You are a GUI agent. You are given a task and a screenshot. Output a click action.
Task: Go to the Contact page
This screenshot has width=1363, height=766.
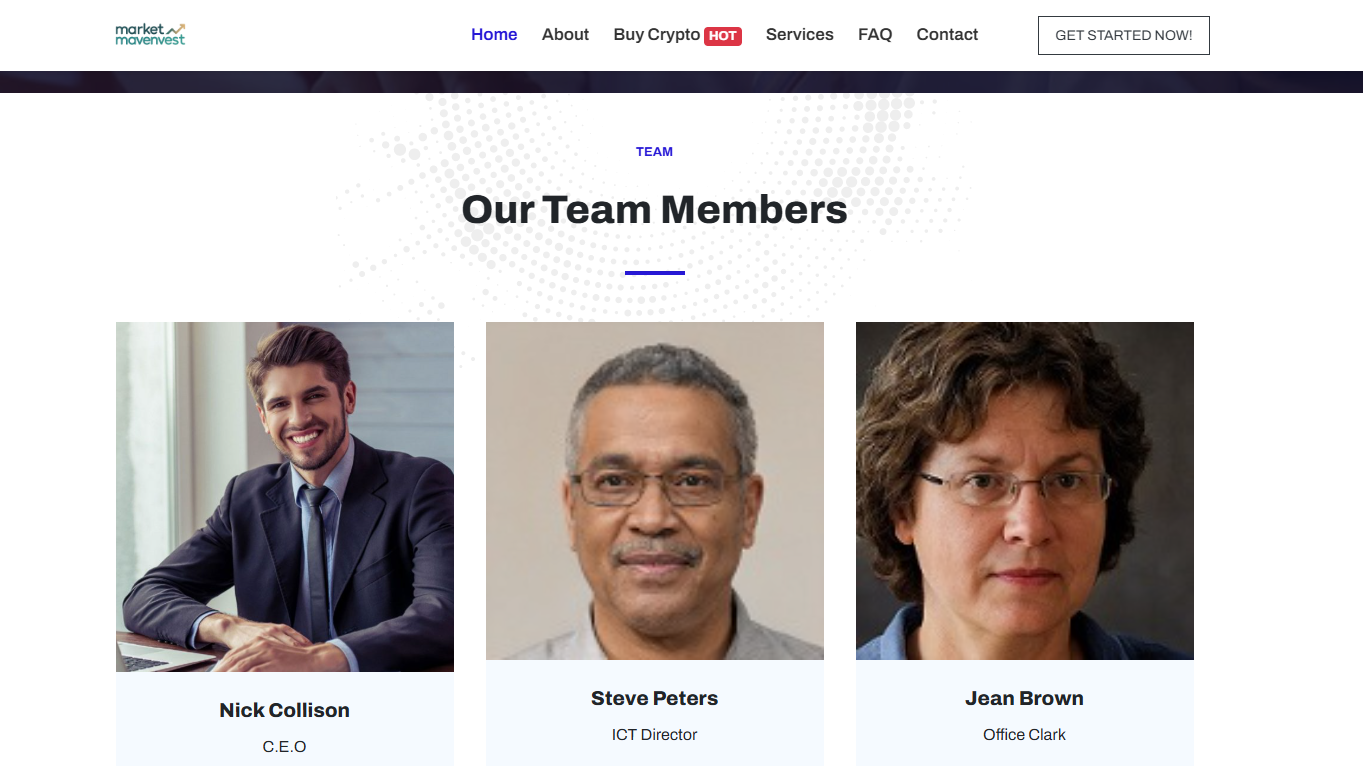(x=947, y=35)
